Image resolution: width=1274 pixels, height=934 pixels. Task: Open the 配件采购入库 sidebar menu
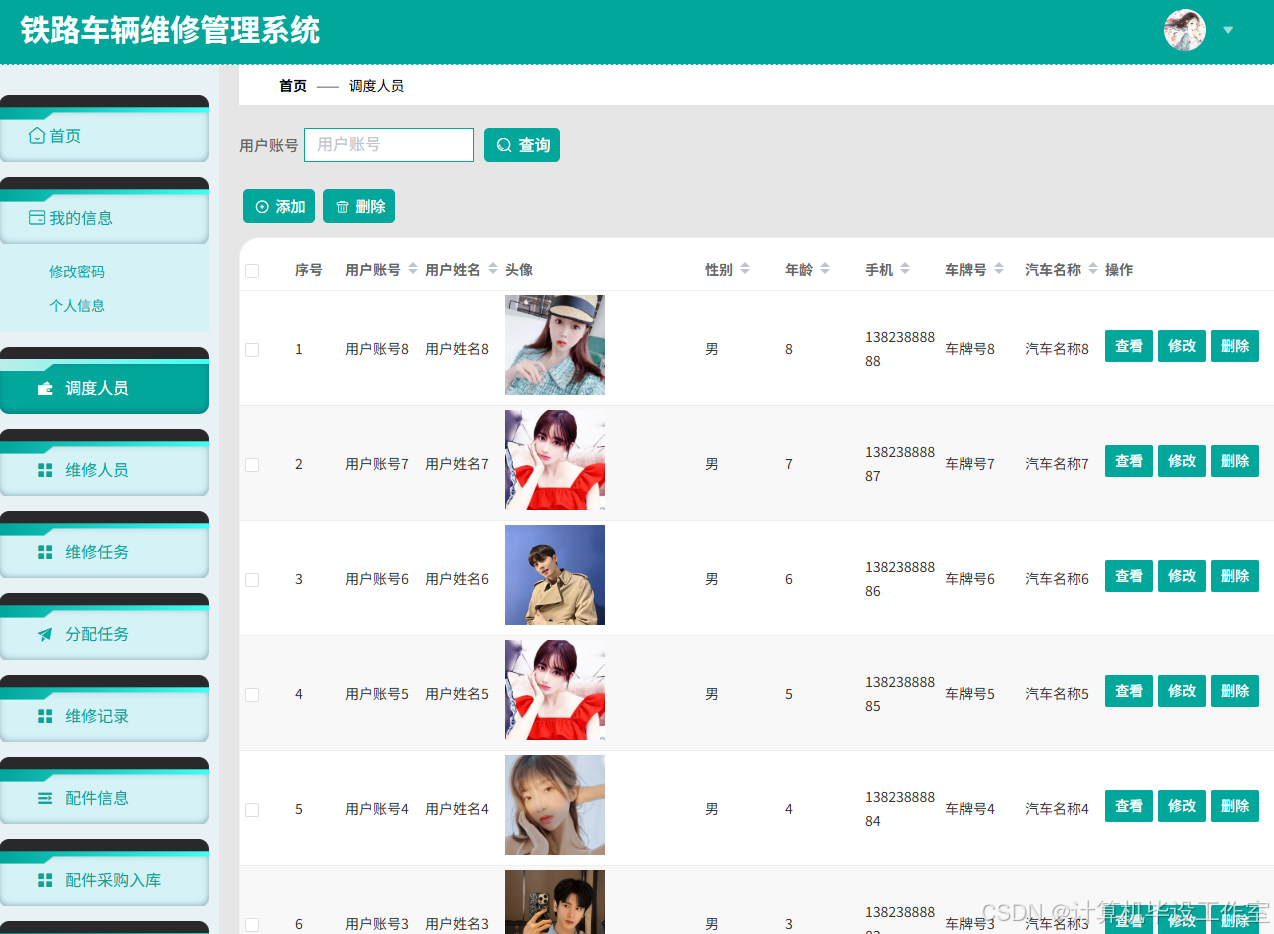click(104, 879)
